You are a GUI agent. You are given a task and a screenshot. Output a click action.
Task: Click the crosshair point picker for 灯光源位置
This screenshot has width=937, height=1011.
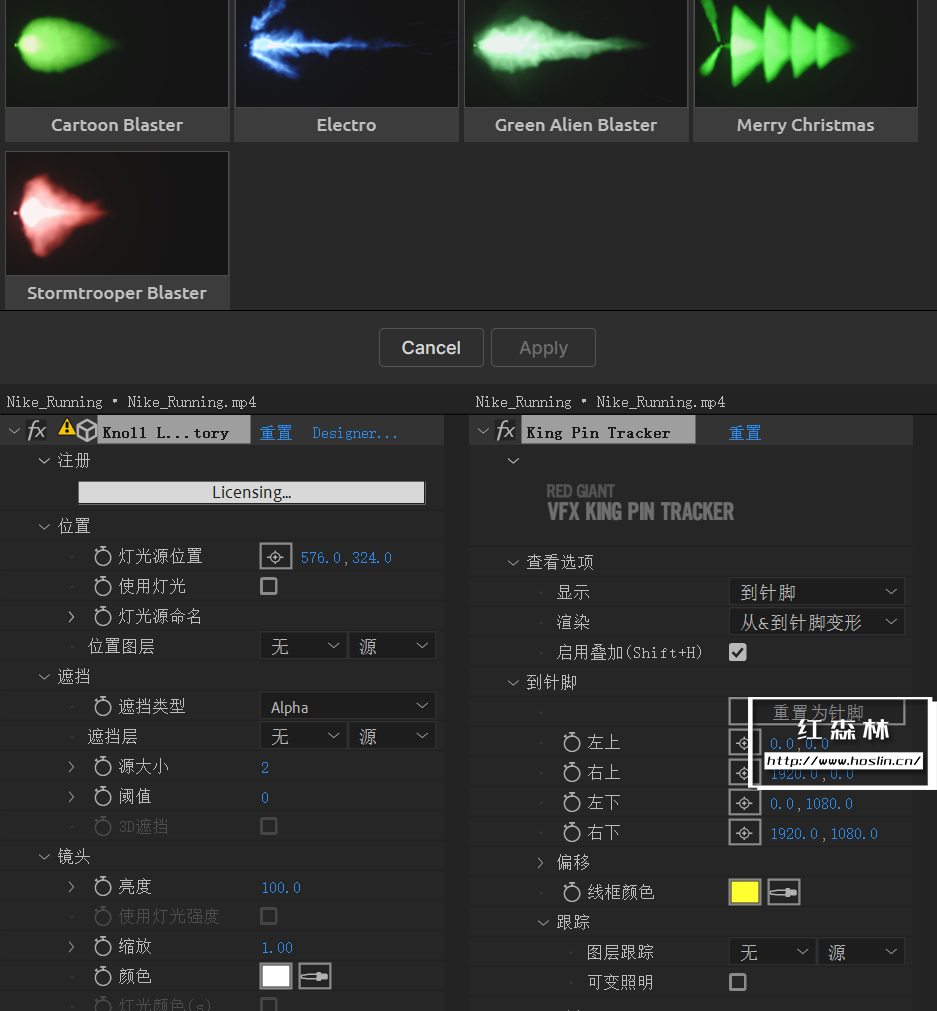pyautogui.click(x=275, y=556)
